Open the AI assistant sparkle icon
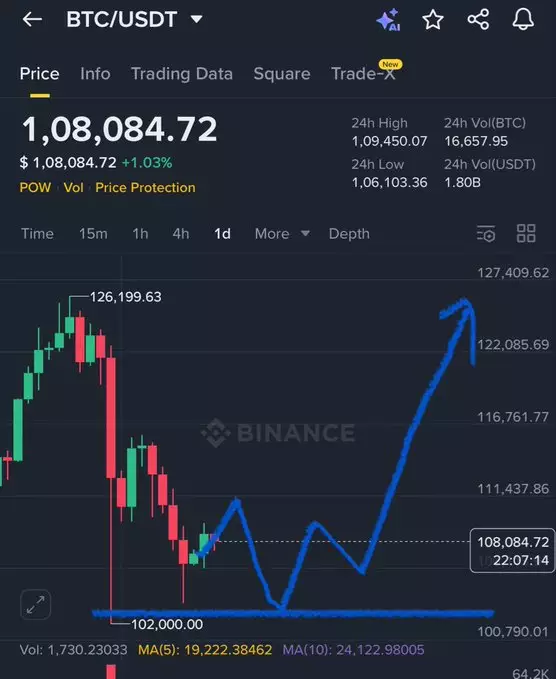Viewport: 556px width, 679px height. tap(388, 20)
